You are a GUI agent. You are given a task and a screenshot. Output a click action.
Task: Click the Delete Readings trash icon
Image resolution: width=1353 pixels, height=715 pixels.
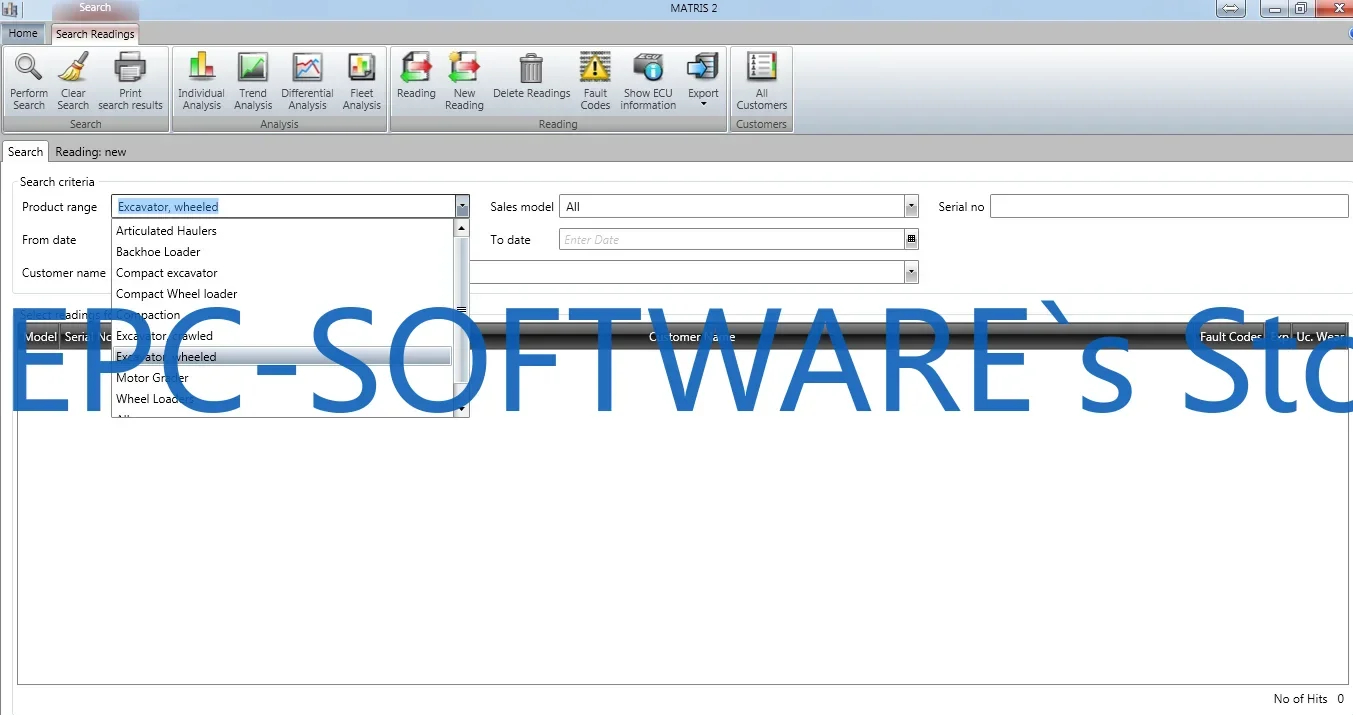(531, 77)
